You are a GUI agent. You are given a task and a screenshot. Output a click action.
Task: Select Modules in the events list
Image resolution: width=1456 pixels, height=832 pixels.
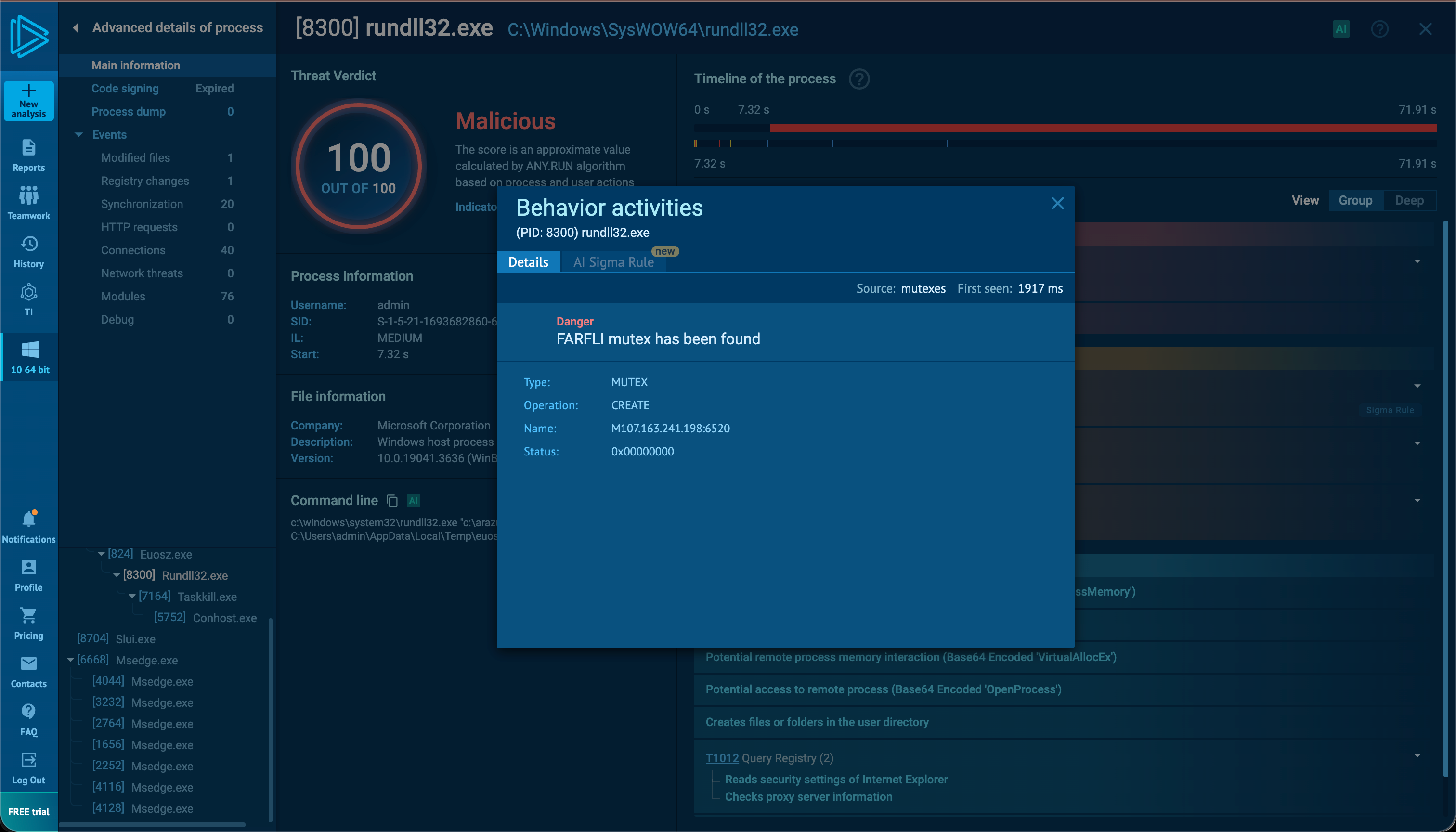[123, 297]
